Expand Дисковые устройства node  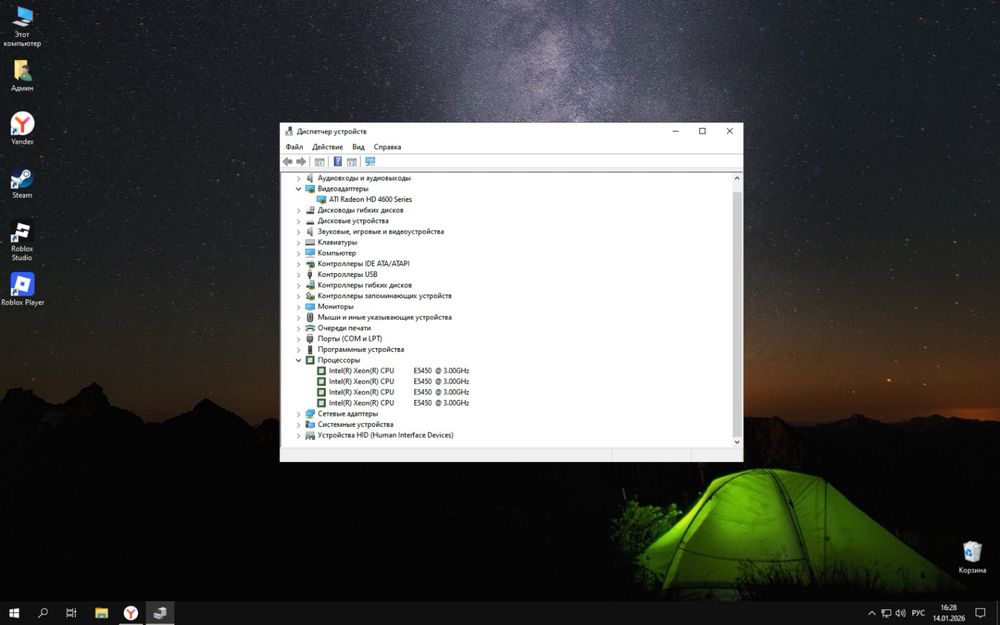(298, 221)
